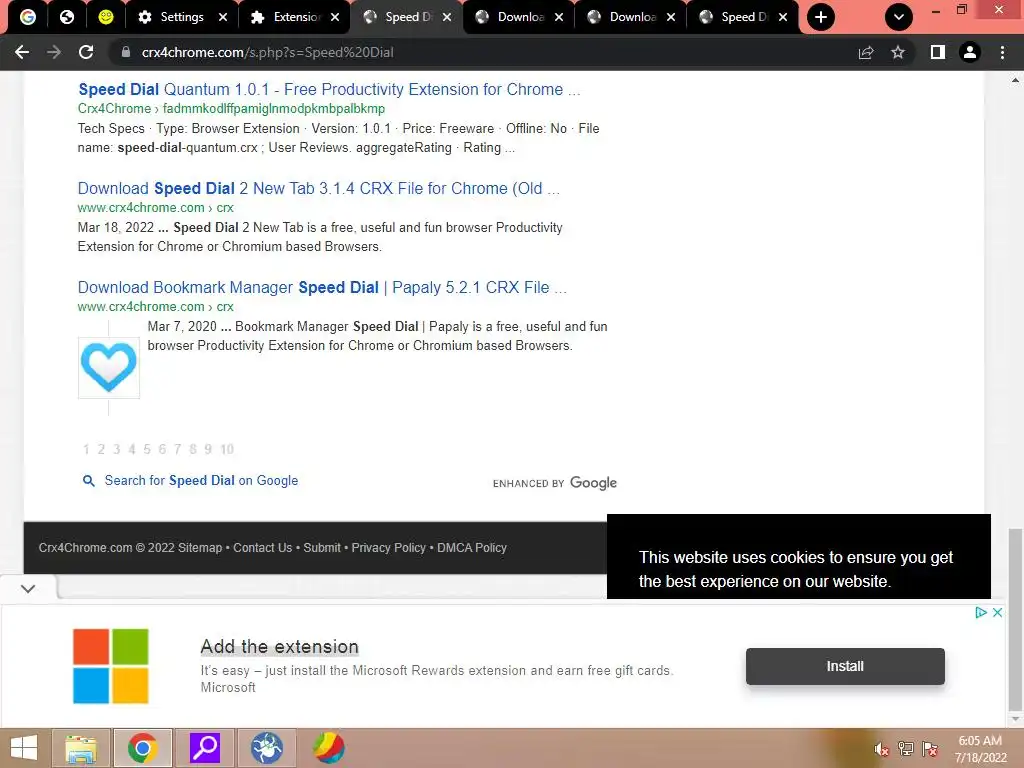This screenshot has width=1024, height=768.
Task: Click the Microsoft logo in ad
Action: 110,666
